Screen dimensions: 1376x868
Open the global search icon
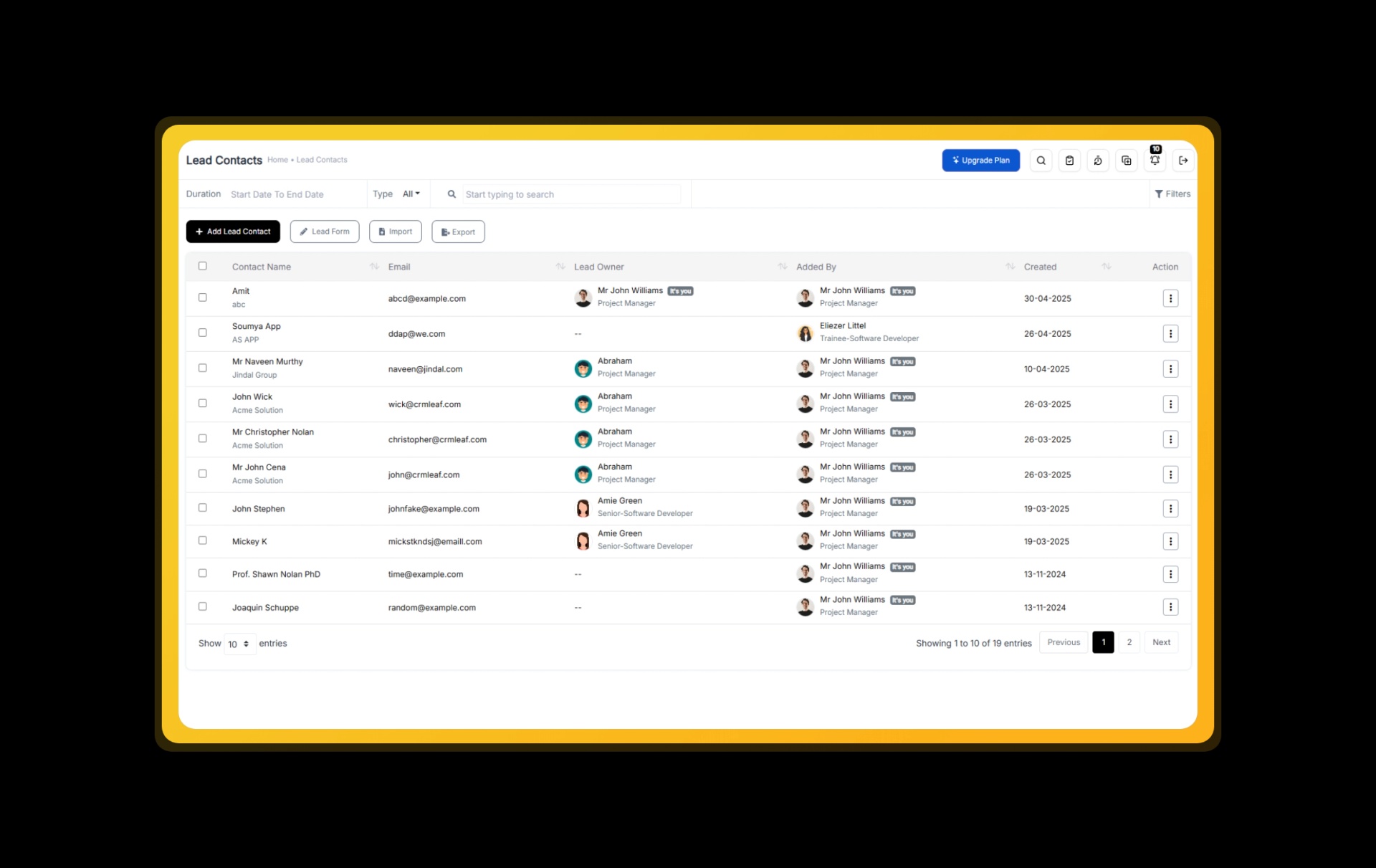coord(1041,160)
